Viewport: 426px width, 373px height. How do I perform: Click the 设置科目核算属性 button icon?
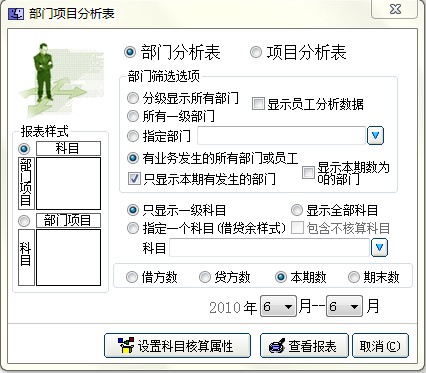[x=126, y=345]
